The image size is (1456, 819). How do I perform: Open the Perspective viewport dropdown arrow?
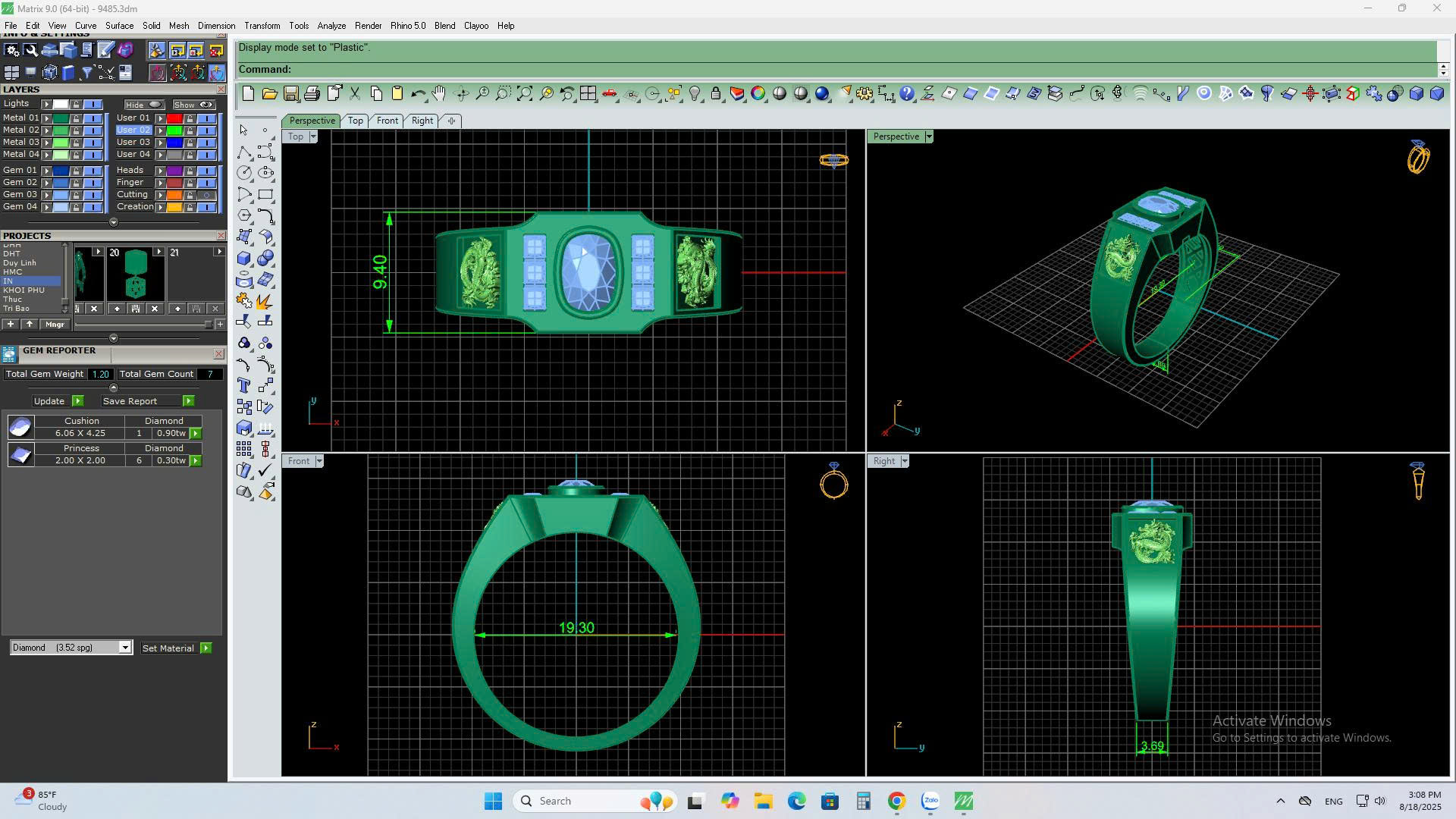(928, 136)
